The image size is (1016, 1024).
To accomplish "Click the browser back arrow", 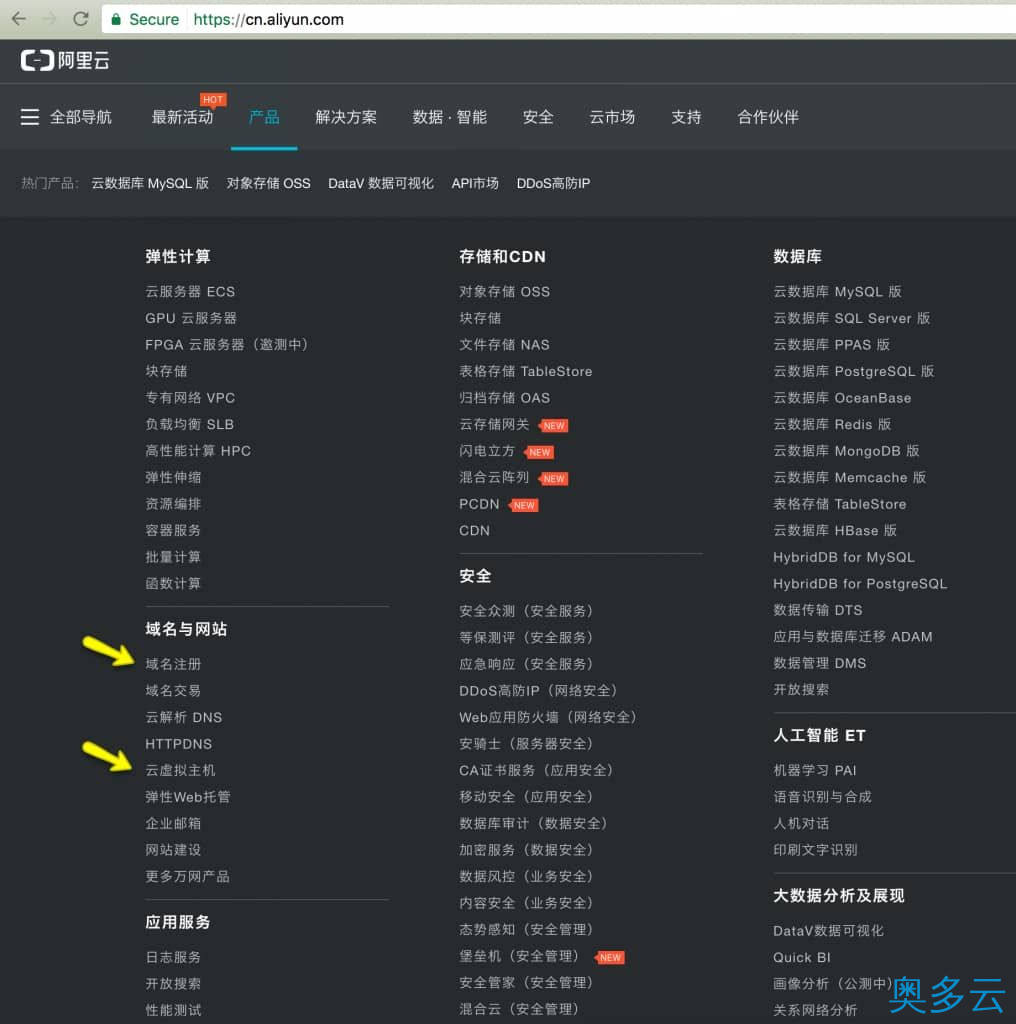I will (x=19, y=19).
